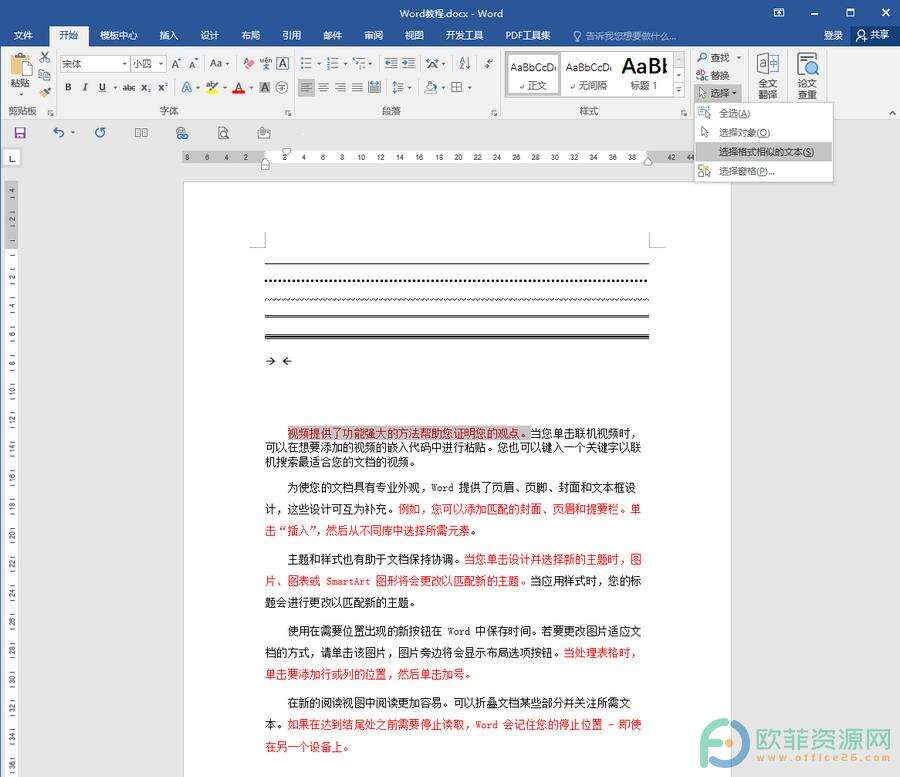Viewport: 900px width, 777px height.
Task: Sort text with the A-Z sort icon
Action: click(464, 64)
